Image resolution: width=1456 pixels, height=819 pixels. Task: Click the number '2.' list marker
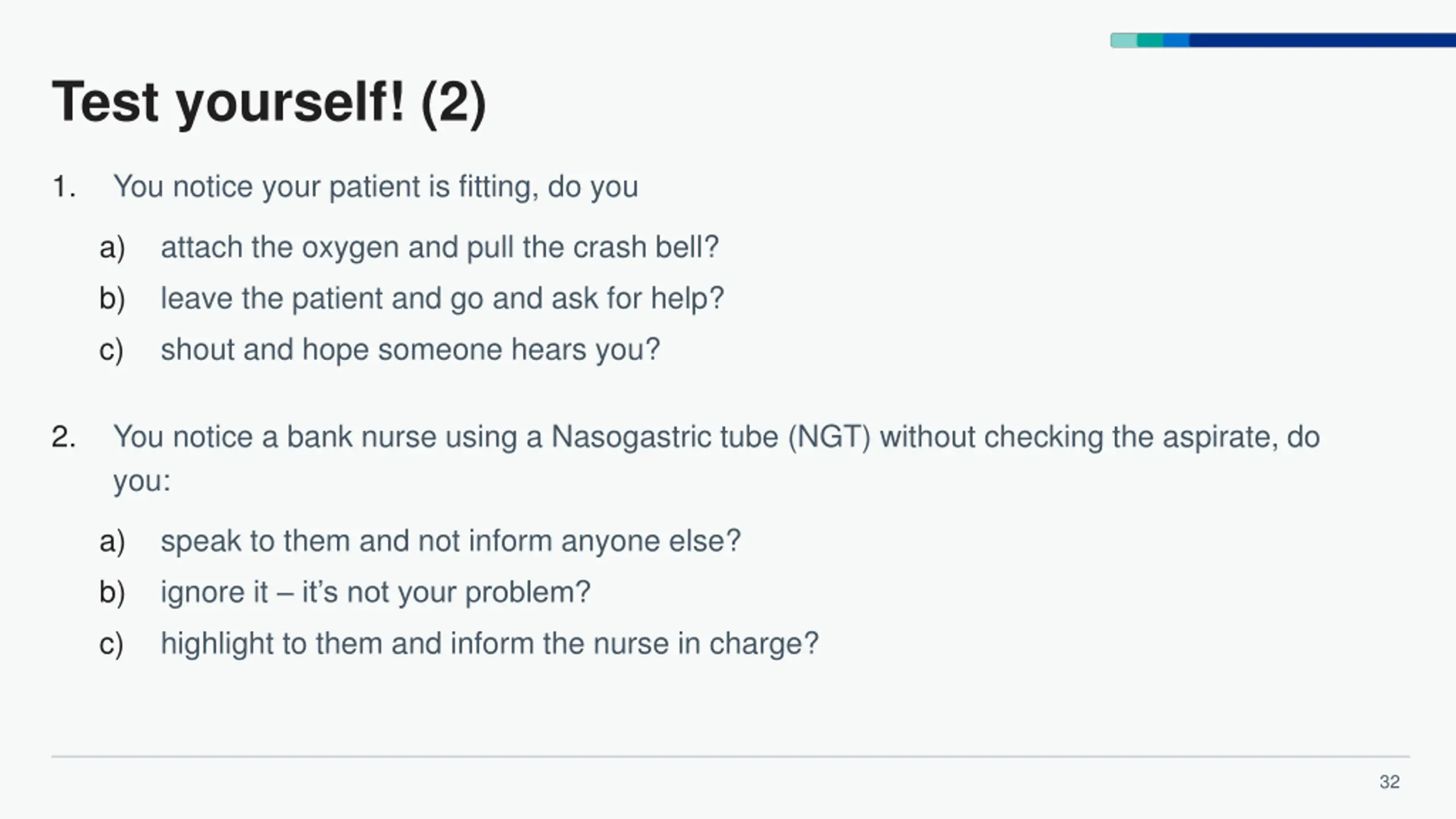[x=64, y=437]
